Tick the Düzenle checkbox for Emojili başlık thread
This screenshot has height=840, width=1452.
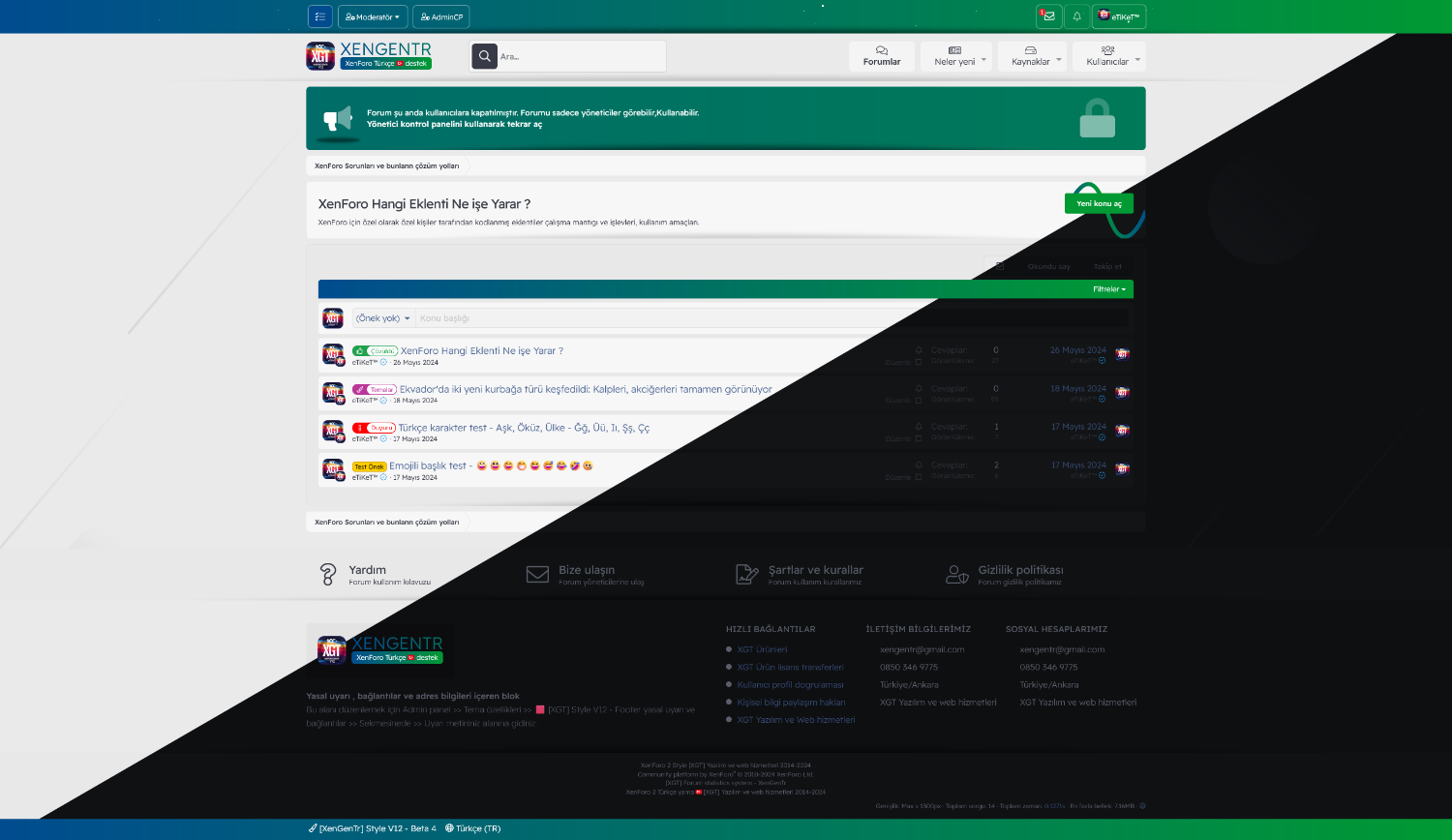click(x=919, y=477)
